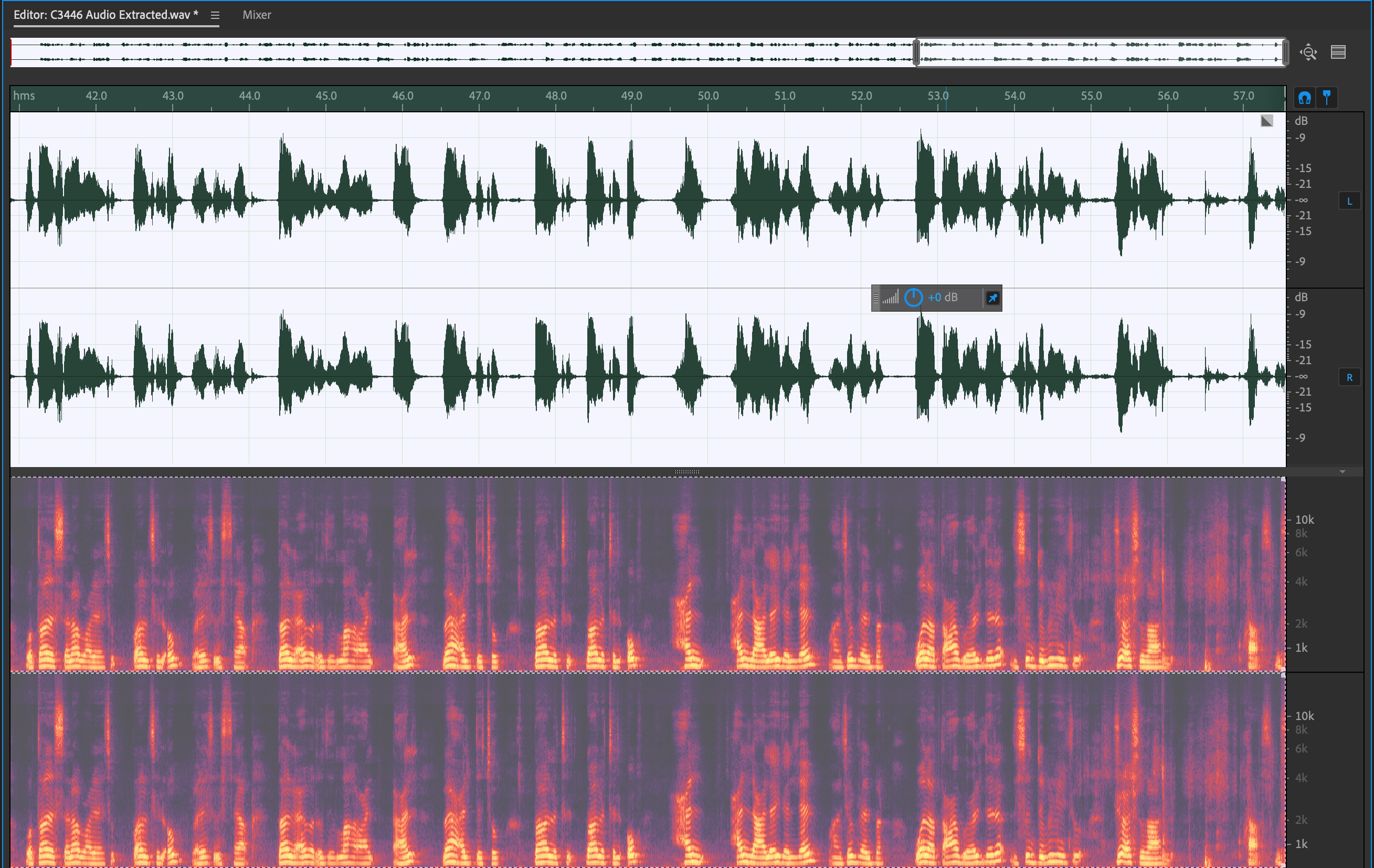1374x868 pixels.
Task: Click the 52.0 mark on the ruler
Action: point(862,96)
